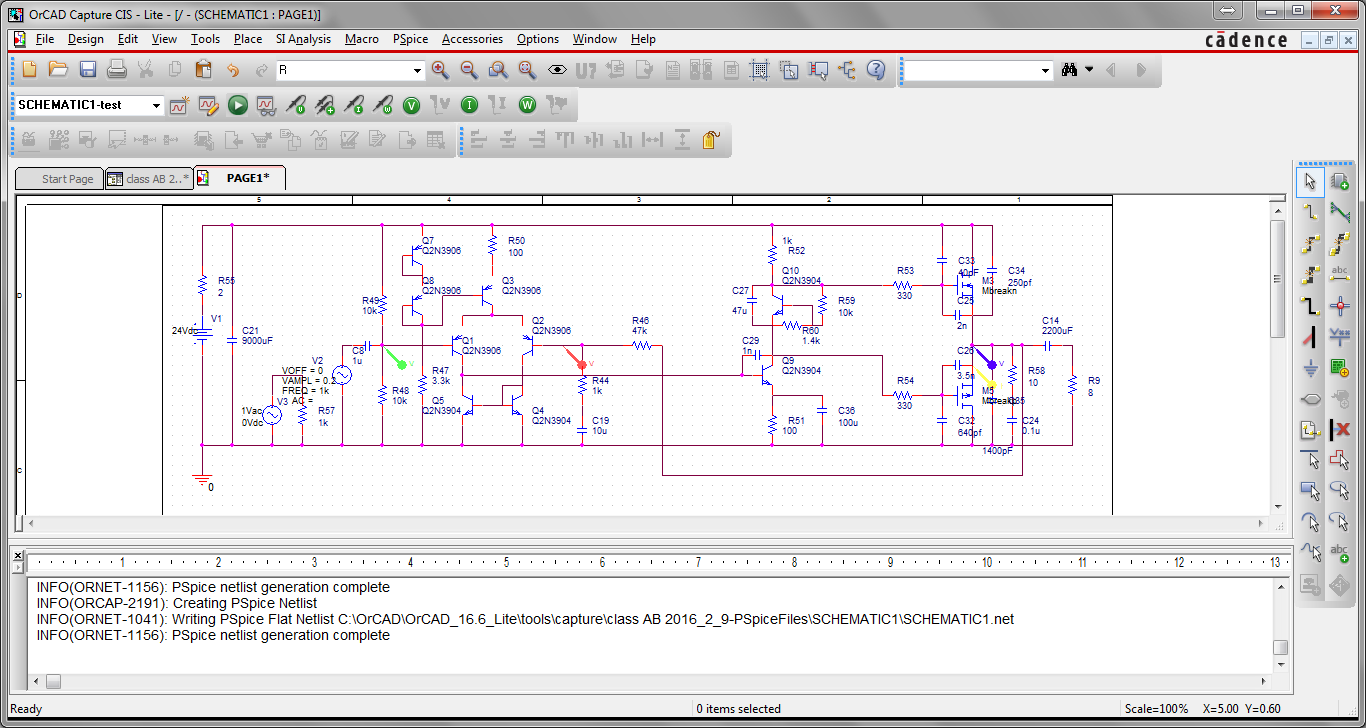View simulation results icon
This screenshot has width=1366, height=728.
click(x=266, y=105)
